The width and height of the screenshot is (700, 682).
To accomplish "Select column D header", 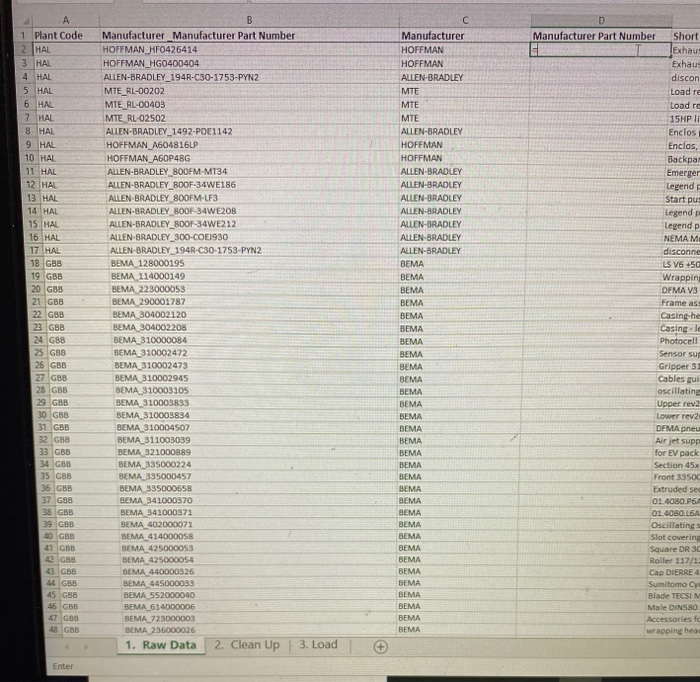I will 601,21.
